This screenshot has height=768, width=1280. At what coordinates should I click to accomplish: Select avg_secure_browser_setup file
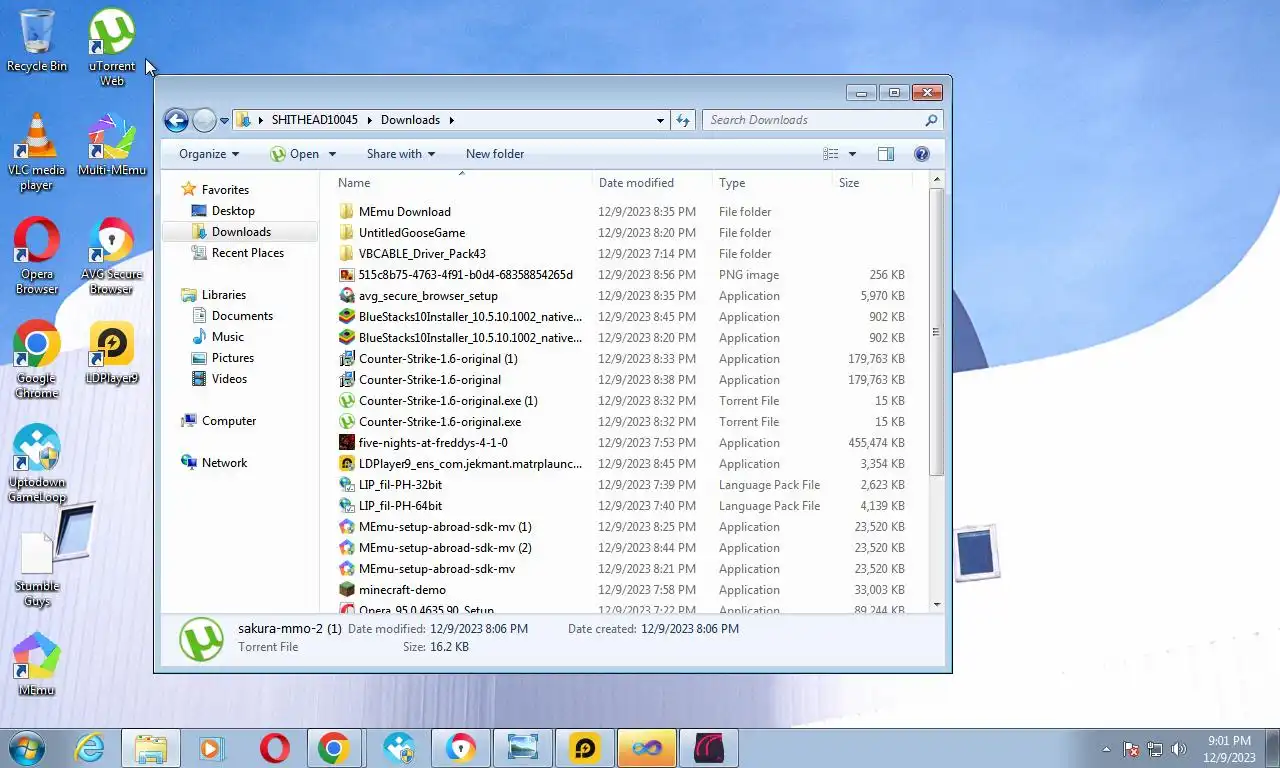point(428,296)
